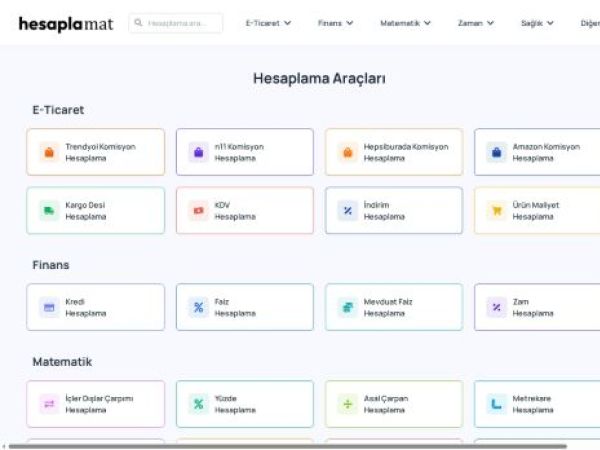Open Kredi Hesaplama text link
Viewport: 600px width, 450px height.
86,307
